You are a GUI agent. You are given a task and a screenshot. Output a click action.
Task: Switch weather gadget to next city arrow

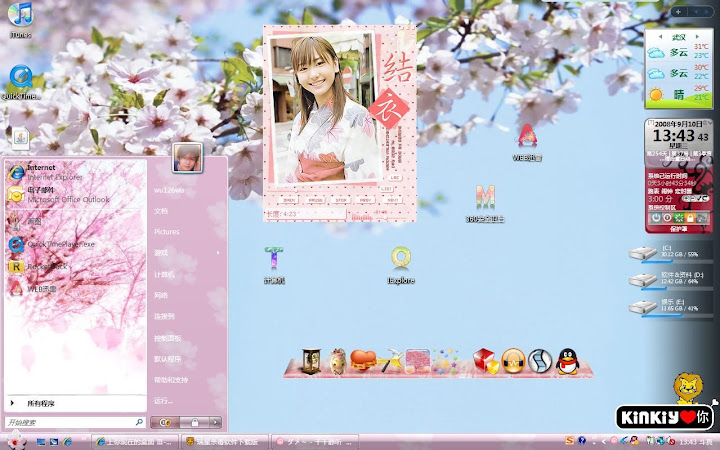pyautogui.click(x=697, y=37)
